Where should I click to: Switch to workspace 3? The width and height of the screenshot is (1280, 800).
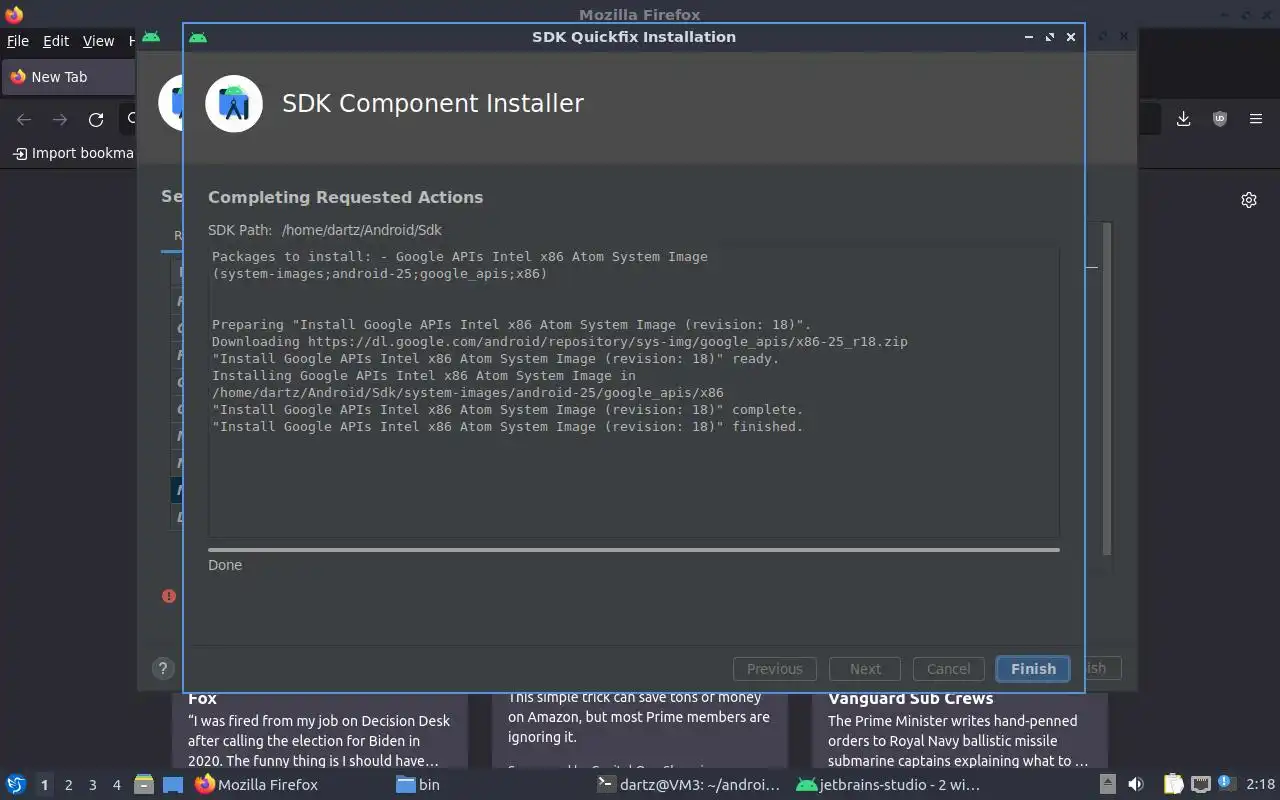pos(93,785)
